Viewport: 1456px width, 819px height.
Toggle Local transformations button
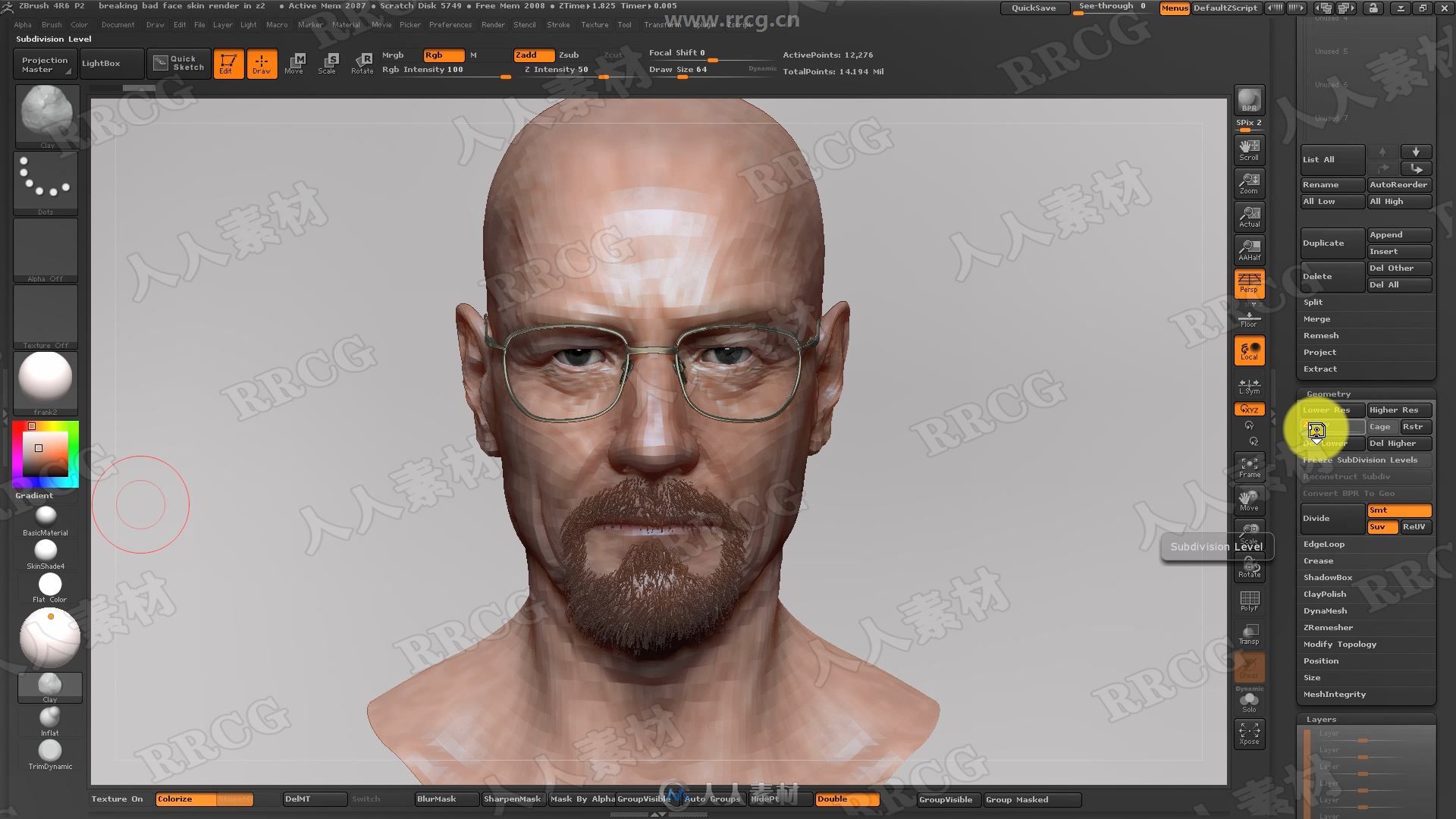(1249, 350)
